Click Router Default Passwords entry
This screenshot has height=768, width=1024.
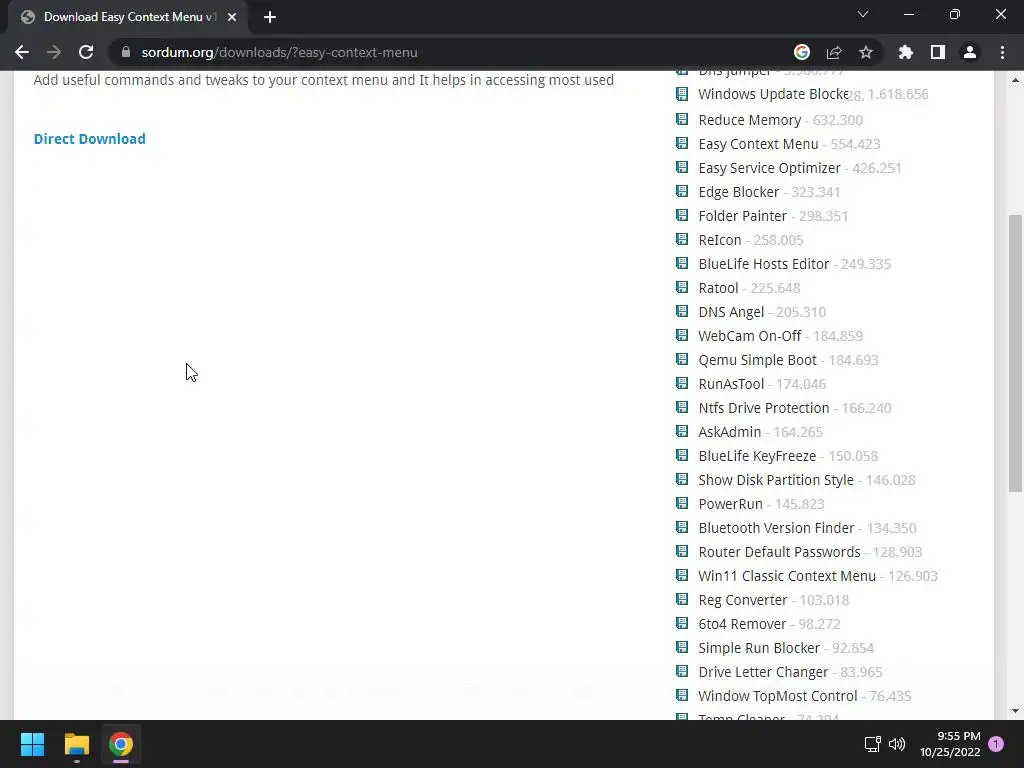coord(778,552)
